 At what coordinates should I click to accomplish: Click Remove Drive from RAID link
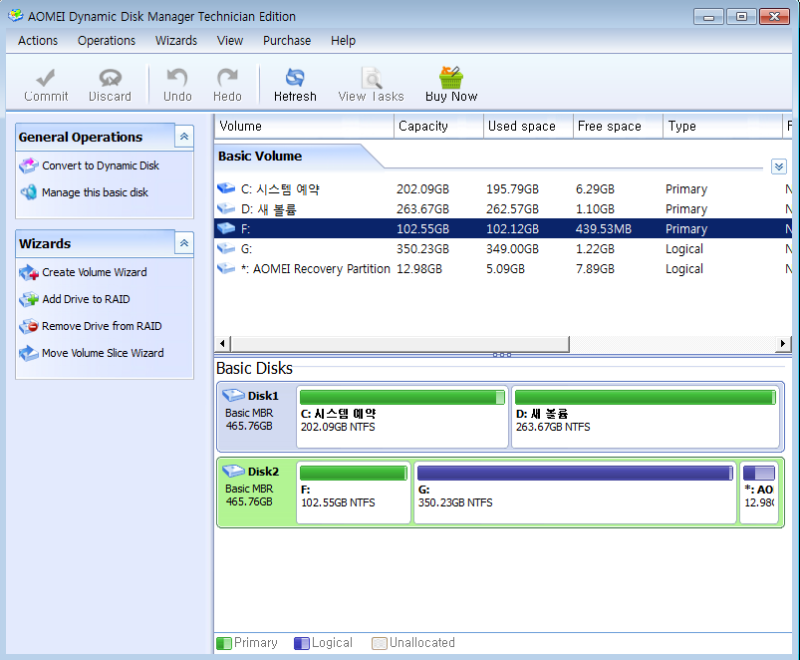click(x=102, y=326)
